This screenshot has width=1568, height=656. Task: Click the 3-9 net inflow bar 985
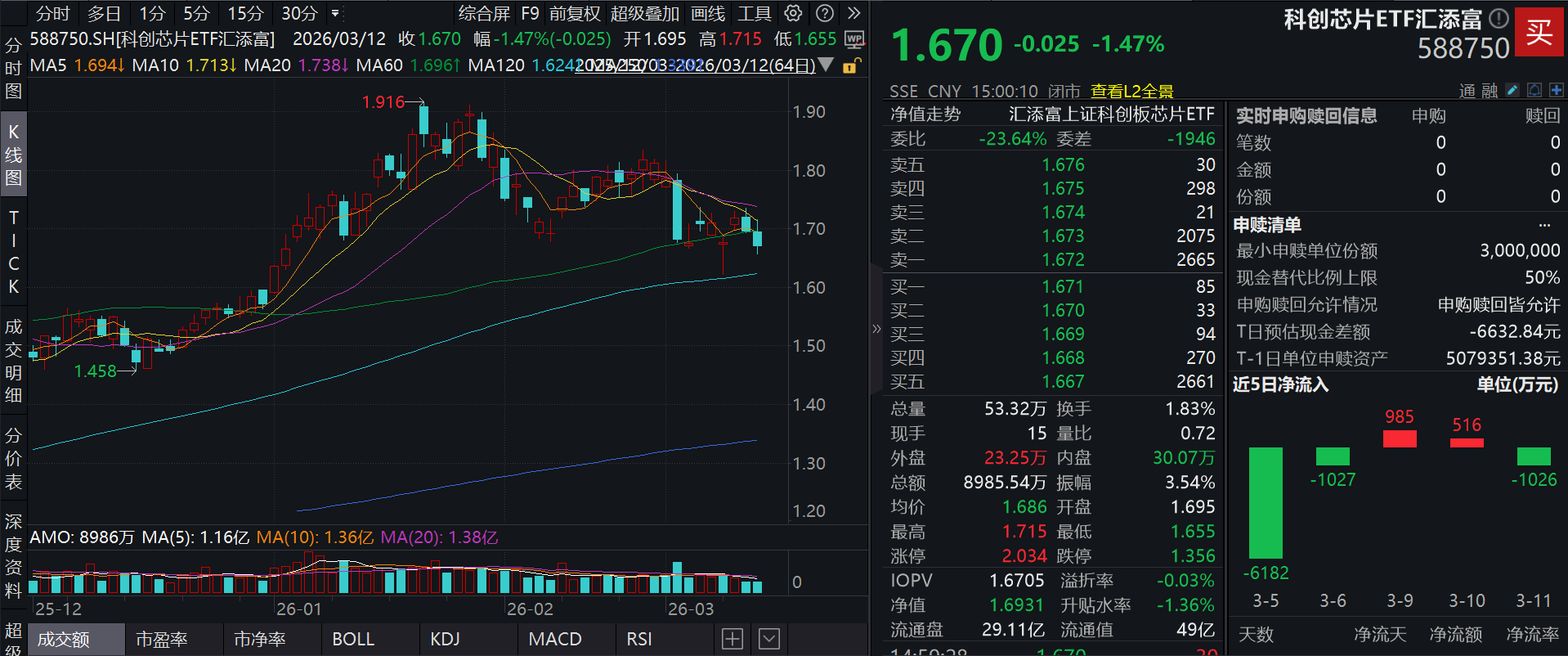[x=1400, y=438]
